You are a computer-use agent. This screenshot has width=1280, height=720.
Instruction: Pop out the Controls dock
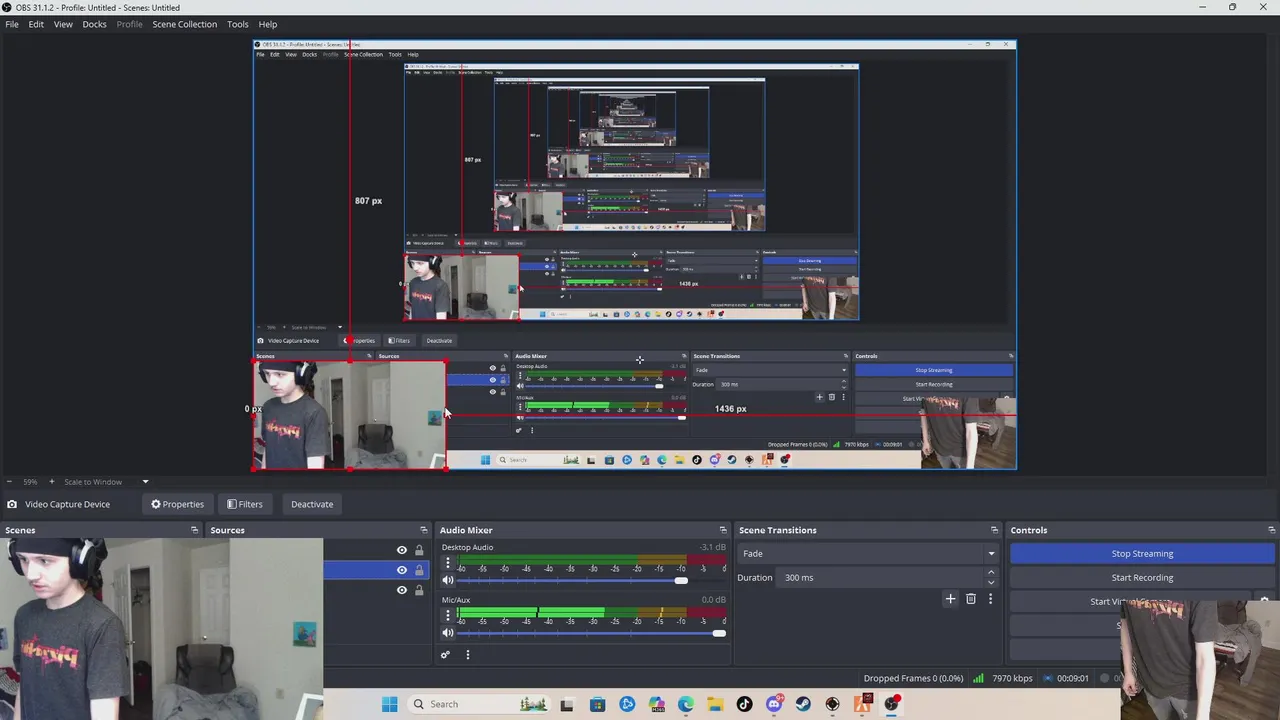pos(1271,530)
